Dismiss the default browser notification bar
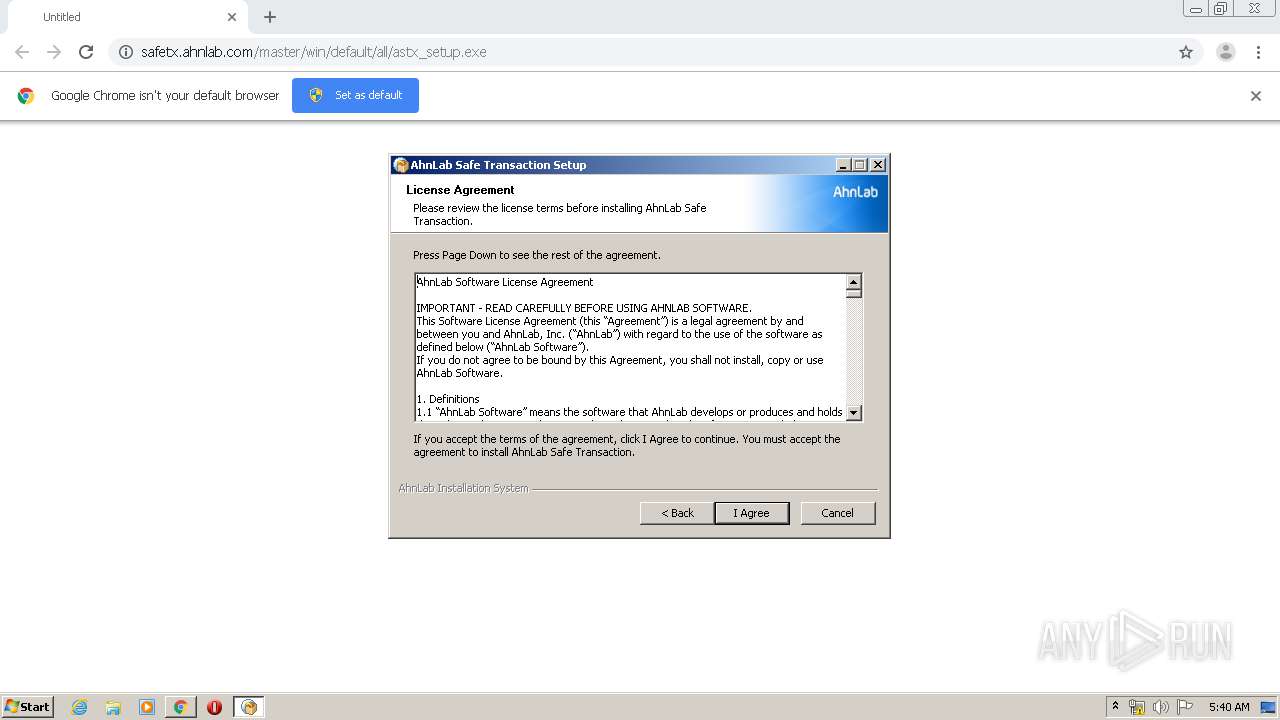Image resolution: width=1280 pixels, height=720 pixels. click(x=1256, y=96)
